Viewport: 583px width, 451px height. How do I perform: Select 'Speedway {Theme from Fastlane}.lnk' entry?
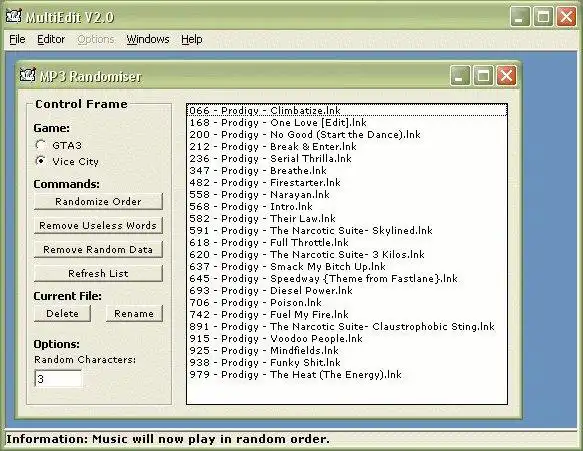(x=347, y=278)
